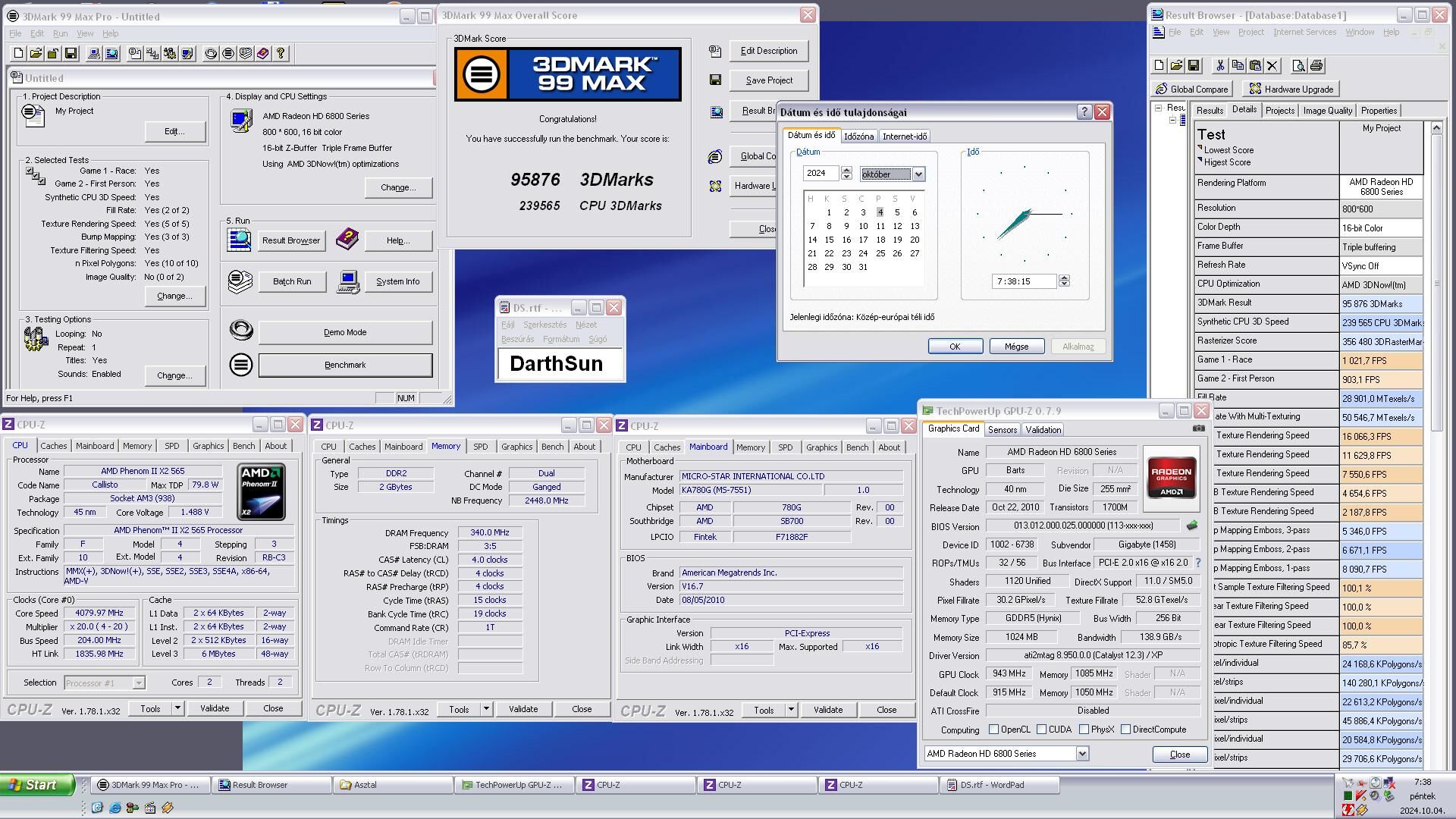Click purple Help book icon in 3DMark toolbar
Image resolution: width=1456 pixels, height=819 pixels.
[x=263, y=53]
